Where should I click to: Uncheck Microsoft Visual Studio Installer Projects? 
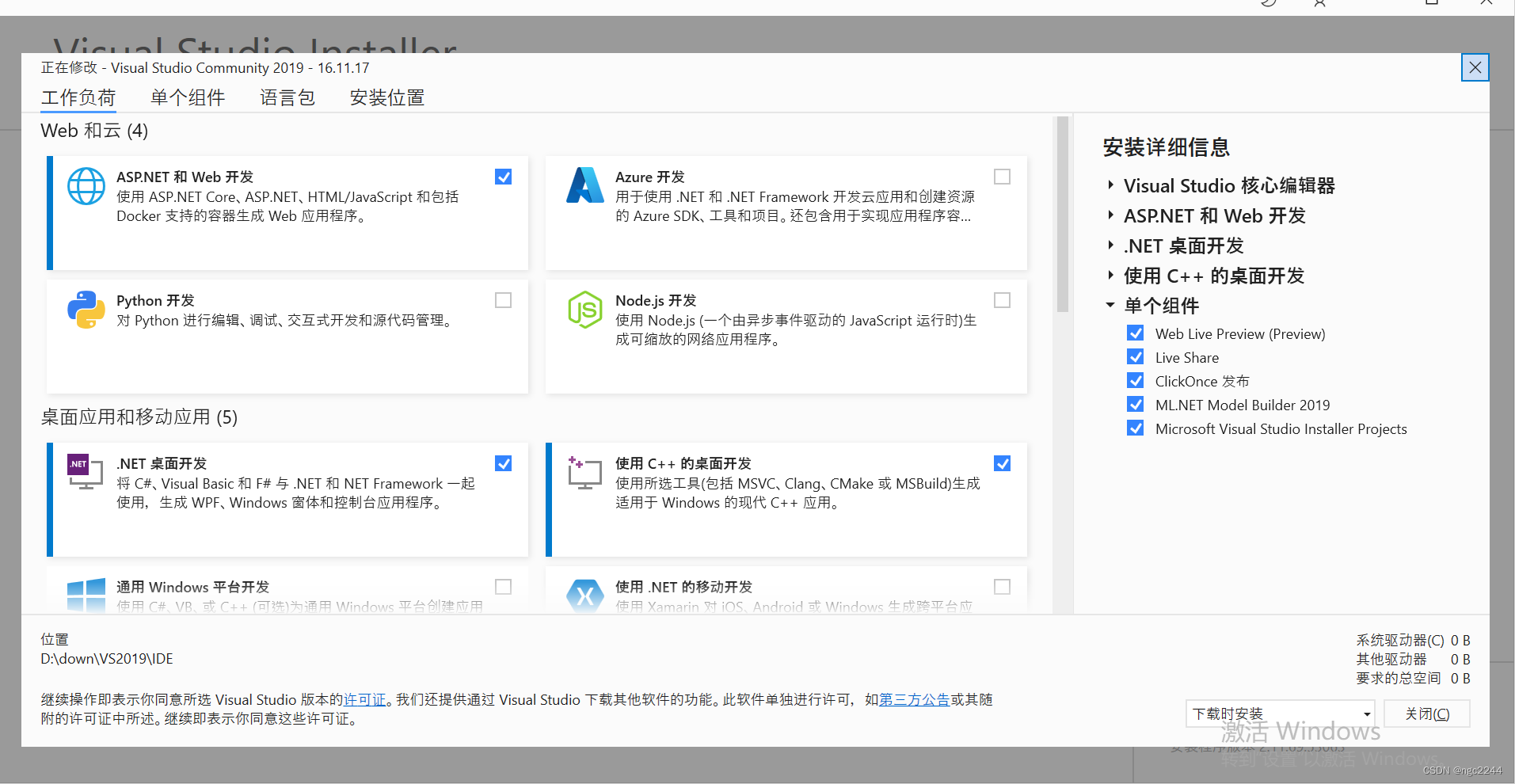coord(1136,428)
